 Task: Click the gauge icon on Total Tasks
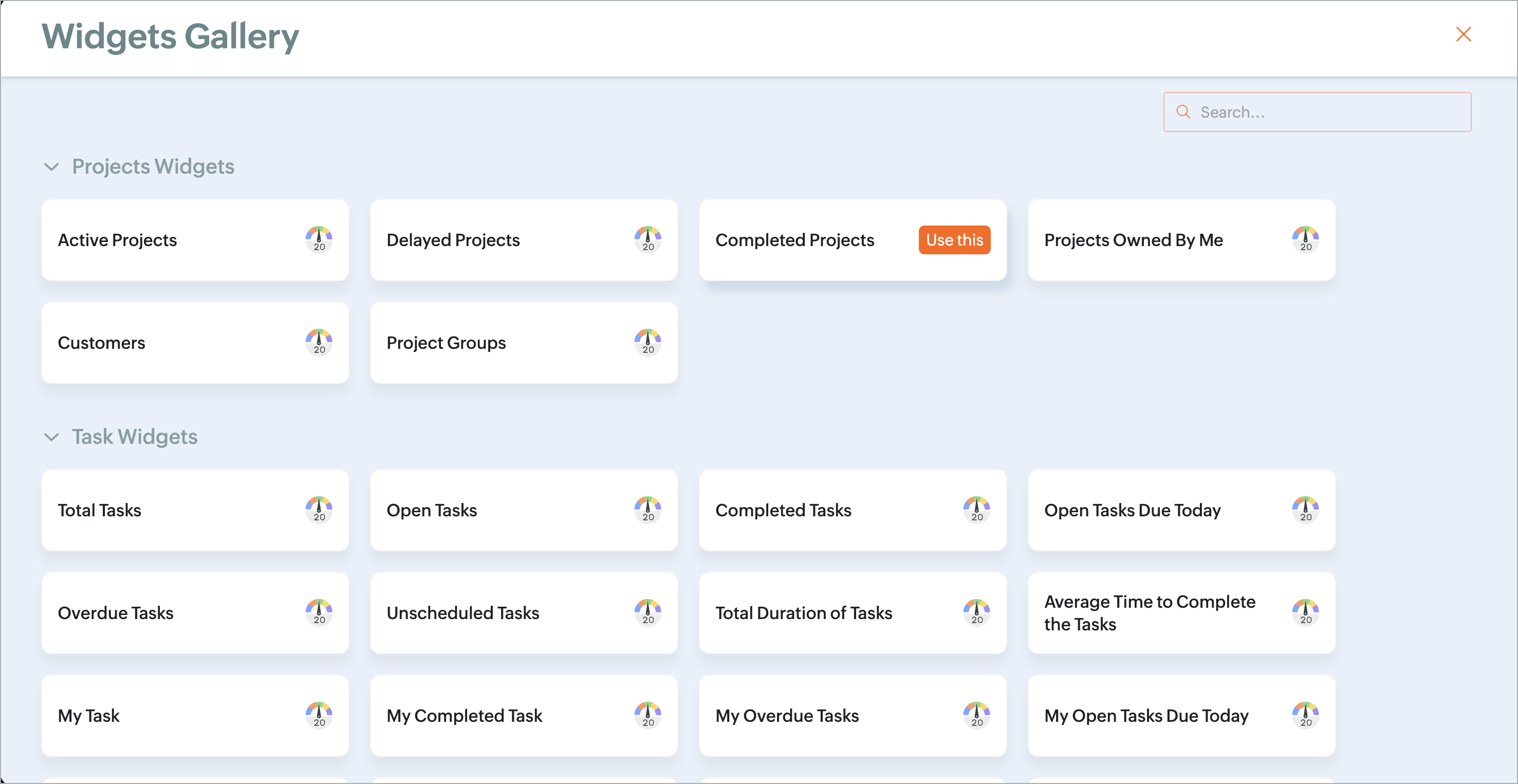319,510
